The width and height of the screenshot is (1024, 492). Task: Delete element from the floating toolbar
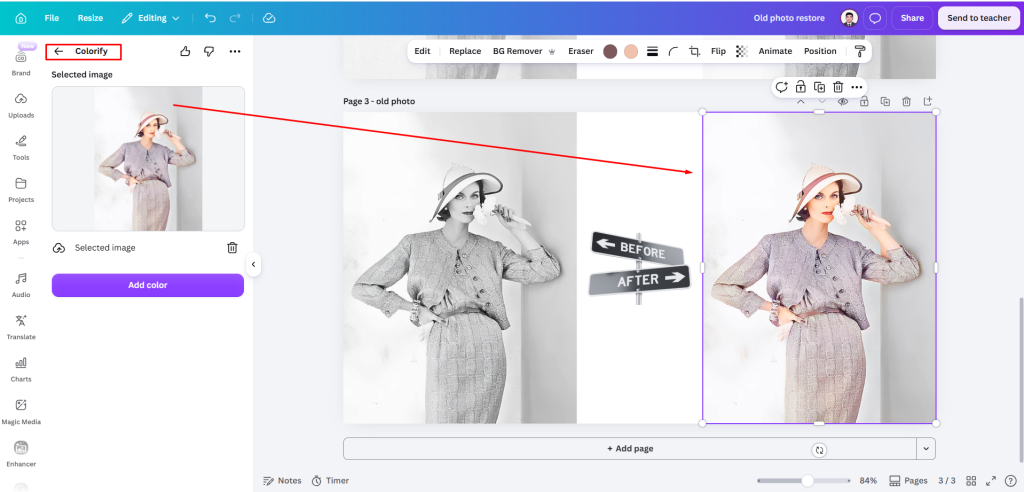tap(838, 87)
